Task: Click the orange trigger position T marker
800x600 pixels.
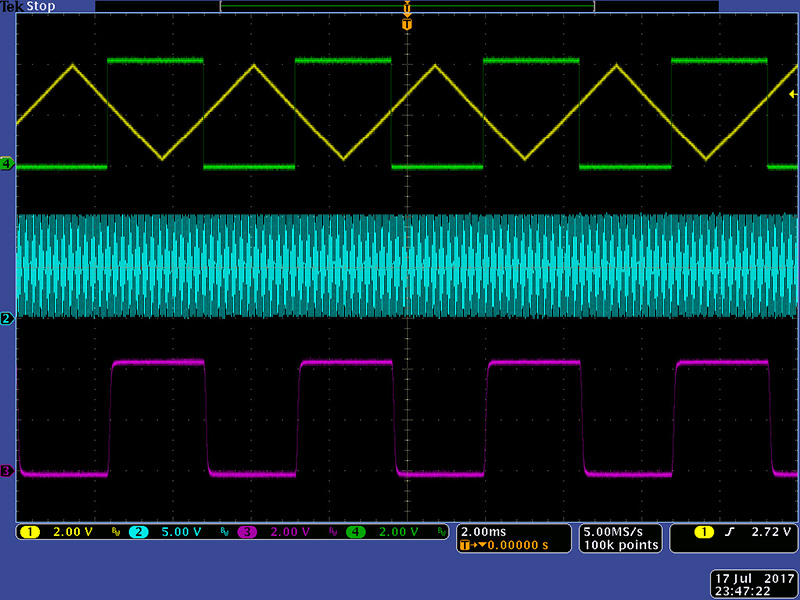Action: 406,23
